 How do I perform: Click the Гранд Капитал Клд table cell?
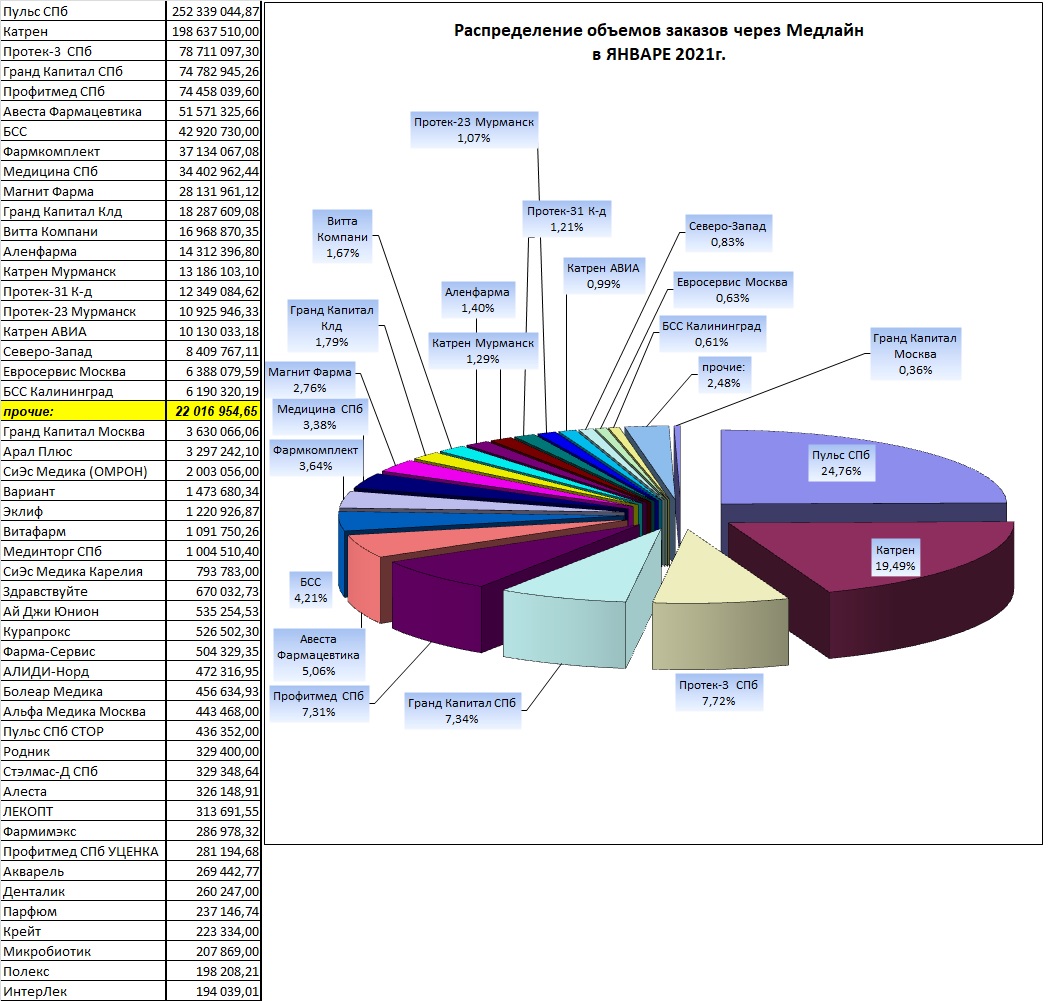pos(83,212)
